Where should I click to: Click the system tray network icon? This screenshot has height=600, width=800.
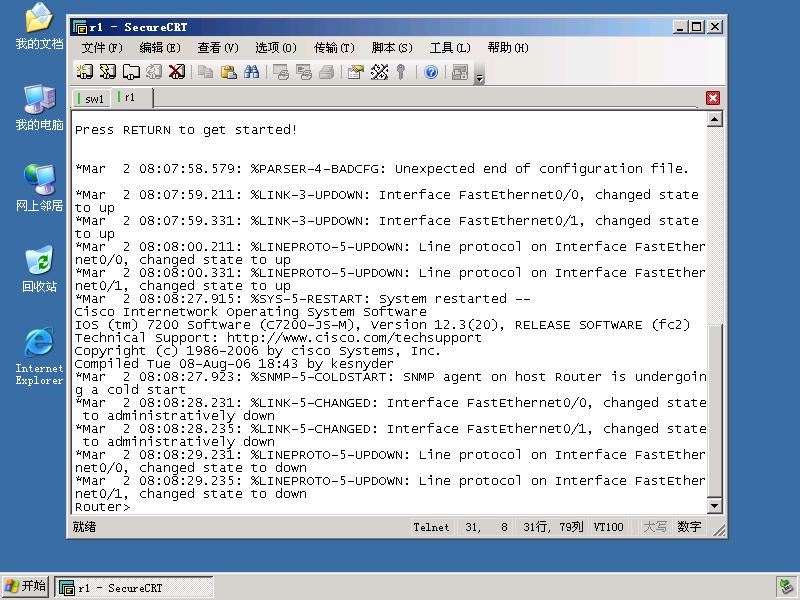[785, 588]
